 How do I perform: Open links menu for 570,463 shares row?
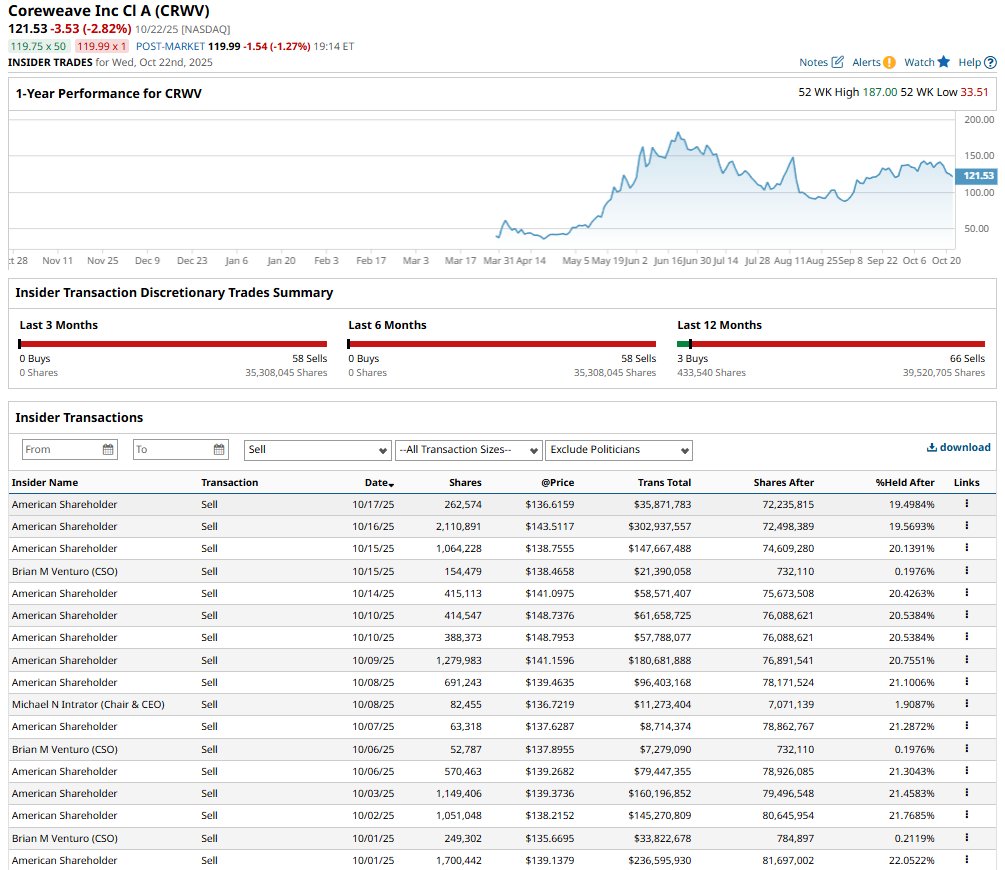coord(967,771)
